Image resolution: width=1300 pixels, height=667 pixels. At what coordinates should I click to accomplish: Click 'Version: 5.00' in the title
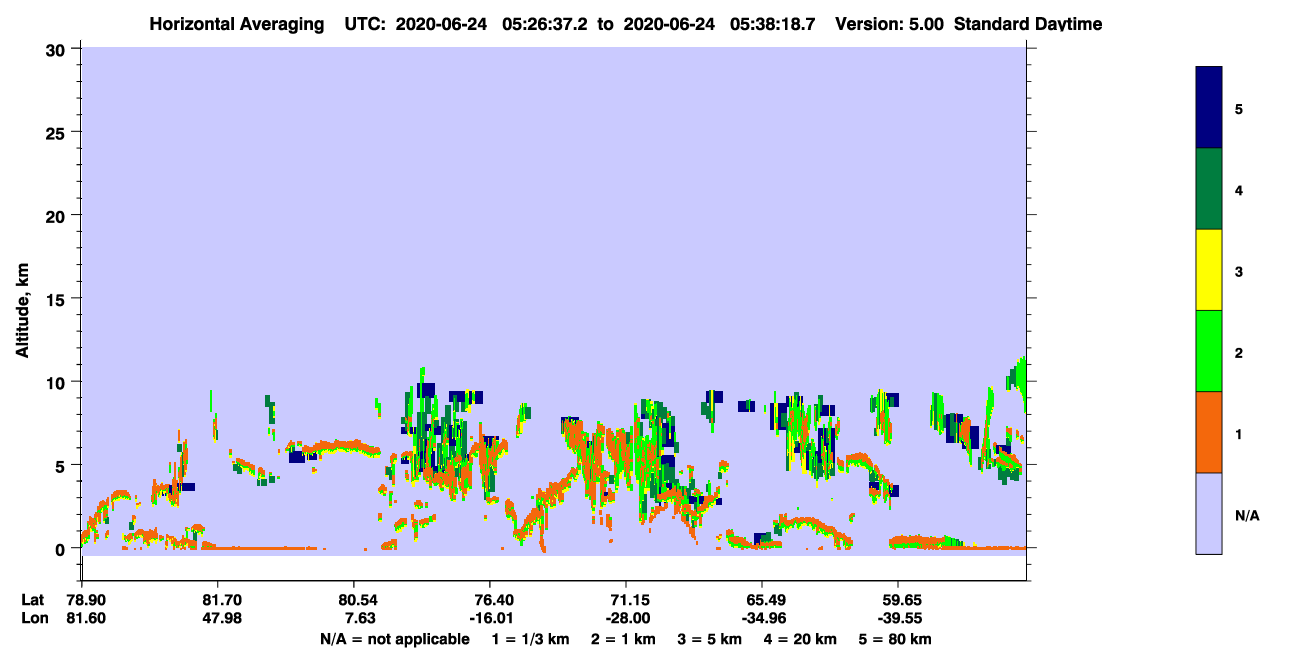889,24
